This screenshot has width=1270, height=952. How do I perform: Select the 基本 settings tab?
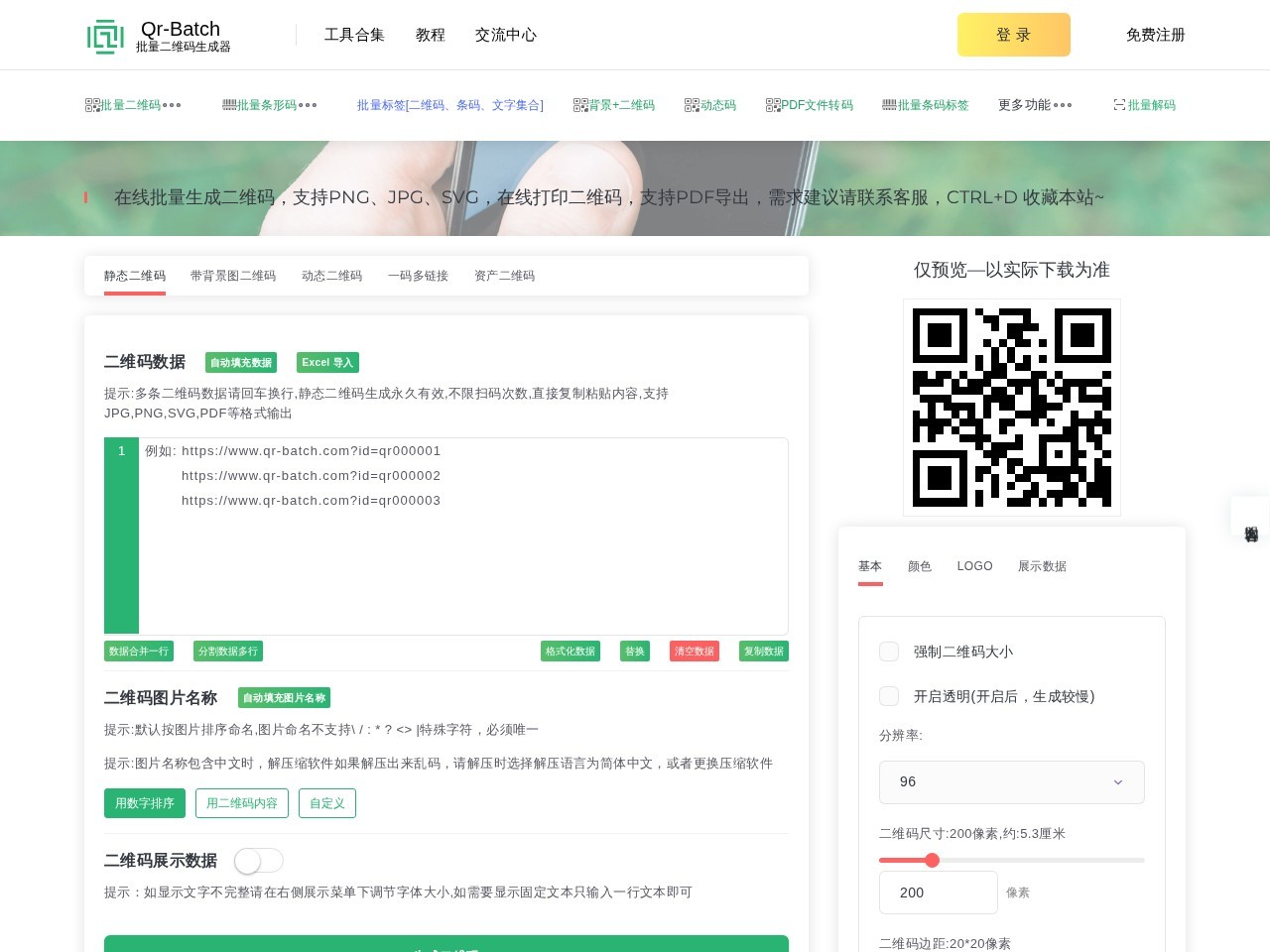pyautogui.click(x=870, y=566)
